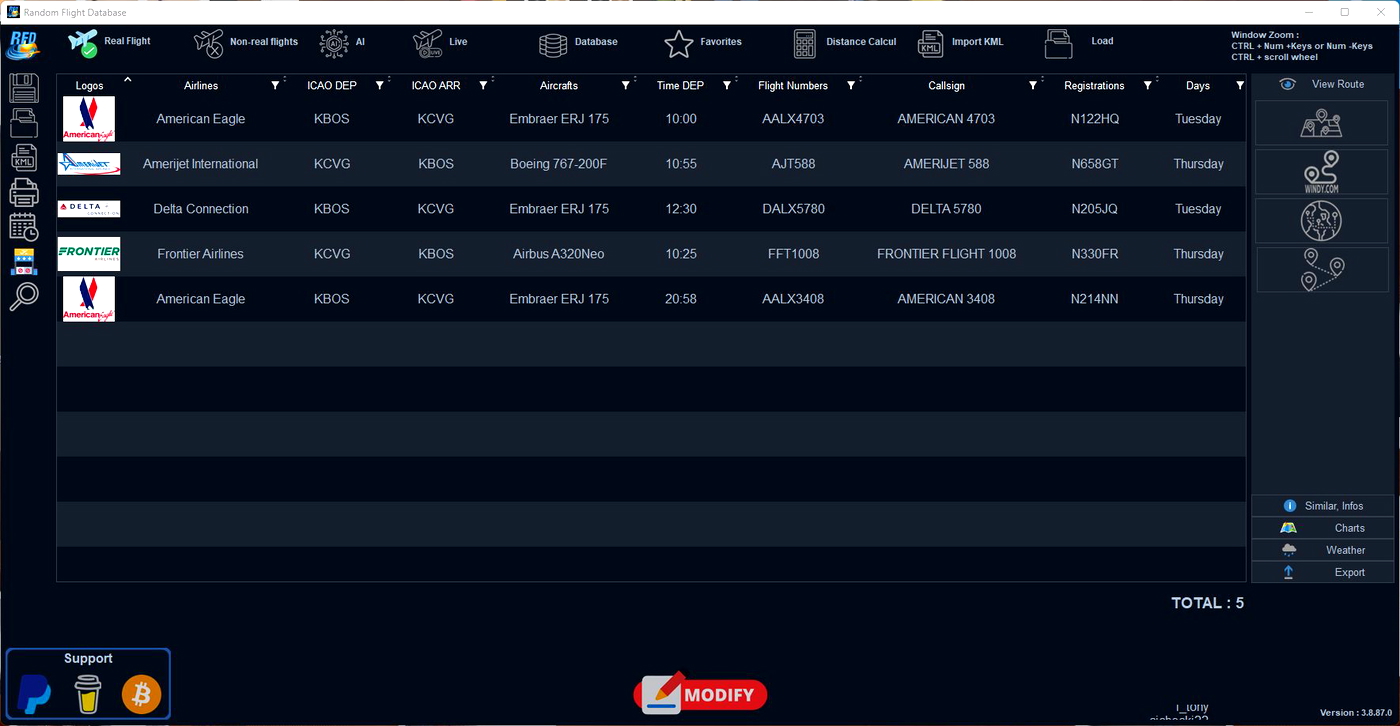Open Import KML
Viewport: 1400px width, 726px height.
click(x=960, y=42)
